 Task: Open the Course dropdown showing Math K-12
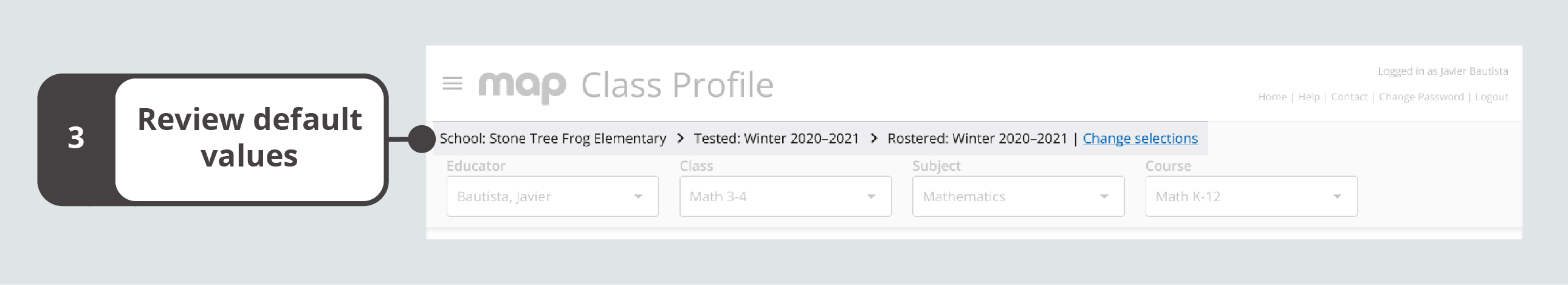(x=1251, y=197)
